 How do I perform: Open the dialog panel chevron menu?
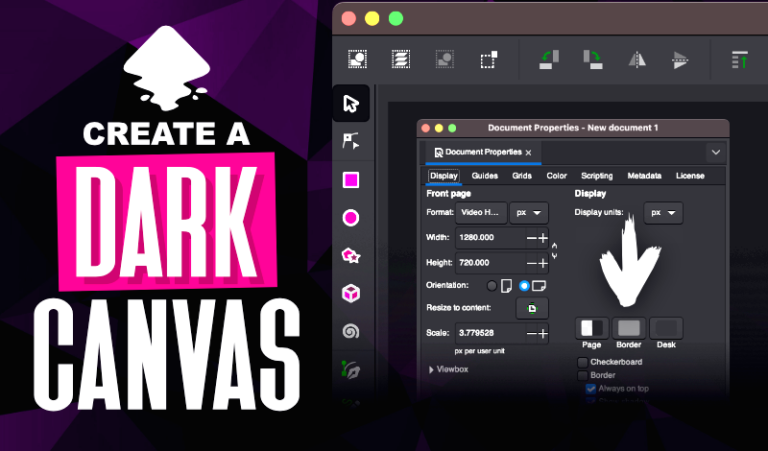[716, 152]
